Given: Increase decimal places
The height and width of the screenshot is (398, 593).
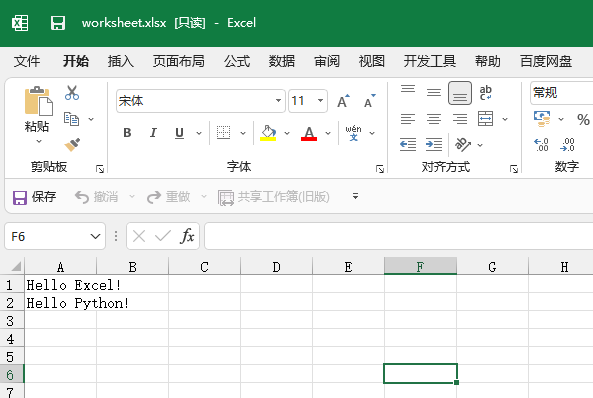Looking at the screenshot, I should click(x=541, y=145).
